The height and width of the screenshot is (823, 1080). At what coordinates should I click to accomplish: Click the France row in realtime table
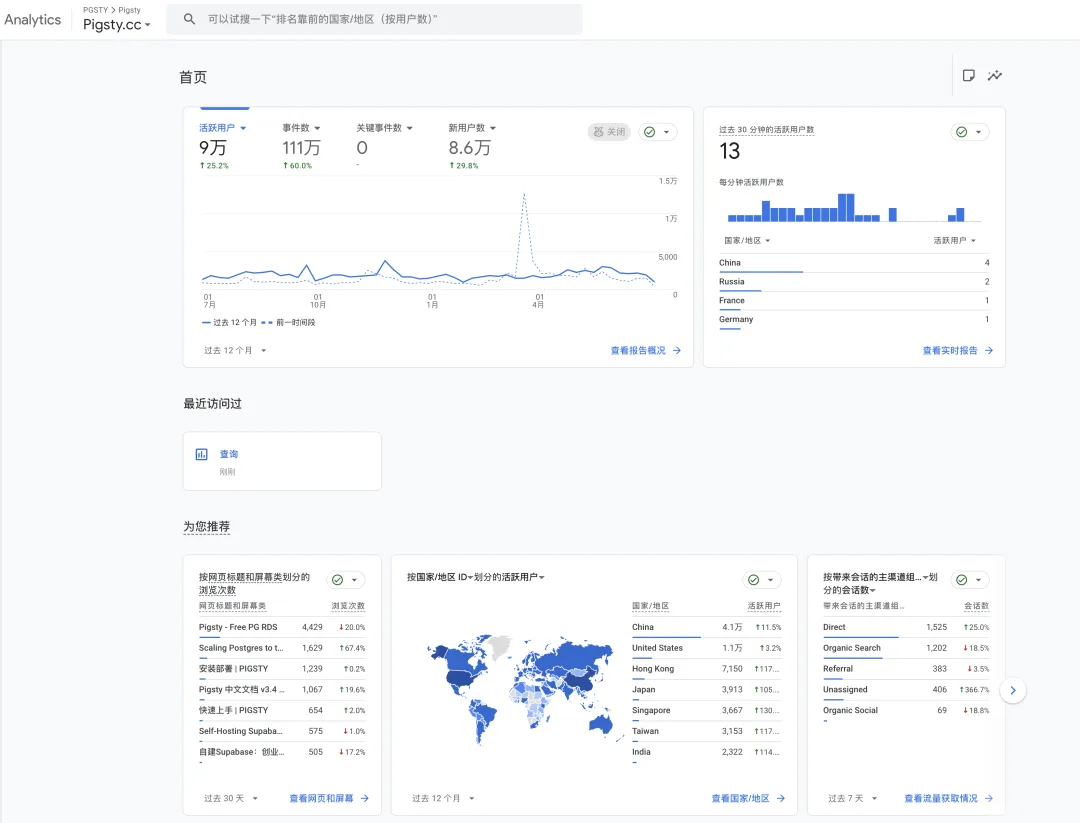click(854, 301)
